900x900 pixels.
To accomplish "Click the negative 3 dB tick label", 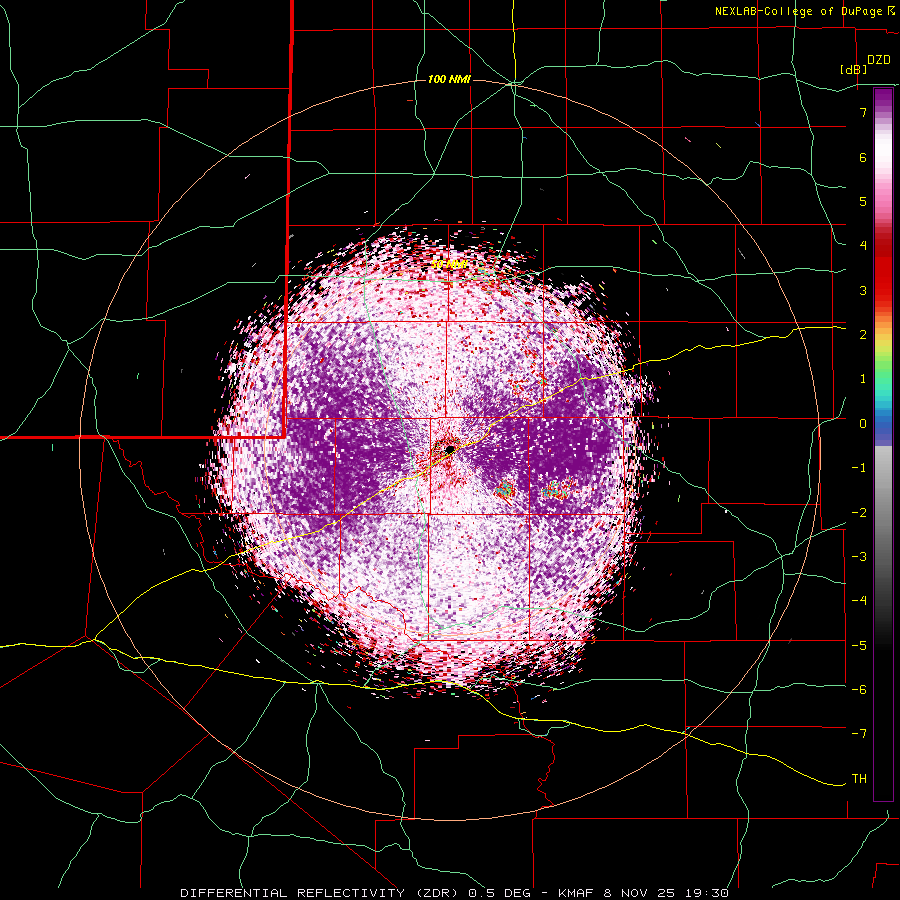I will coord(859,556).
